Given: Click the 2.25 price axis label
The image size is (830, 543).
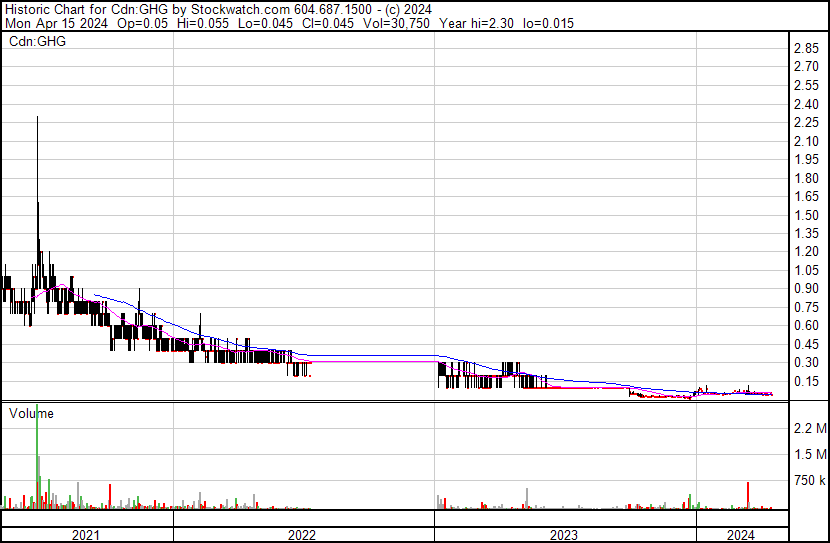Looking at the screenshot, I should click(806, 123).
